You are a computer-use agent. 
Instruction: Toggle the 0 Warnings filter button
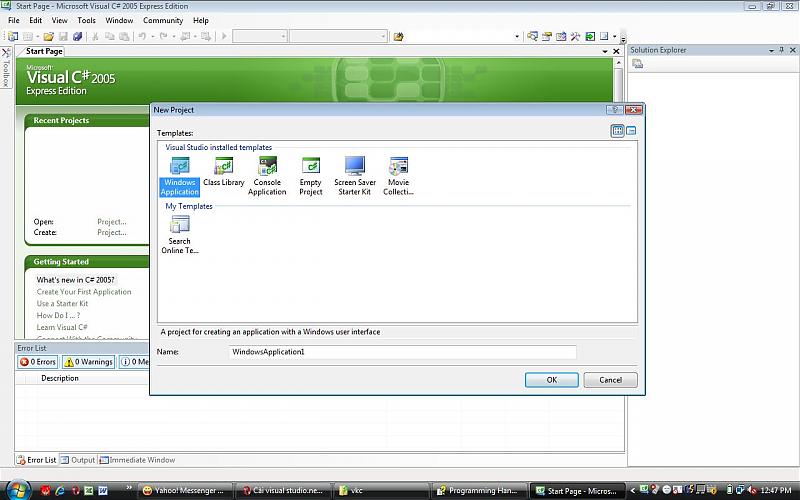pos(89,362)
